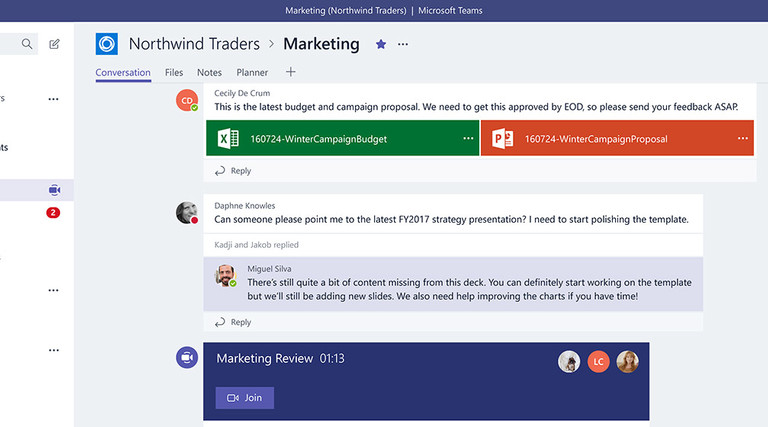Click the red notification badge showing 2
This screenshot has width=768, height=427.
click(53, 213)
